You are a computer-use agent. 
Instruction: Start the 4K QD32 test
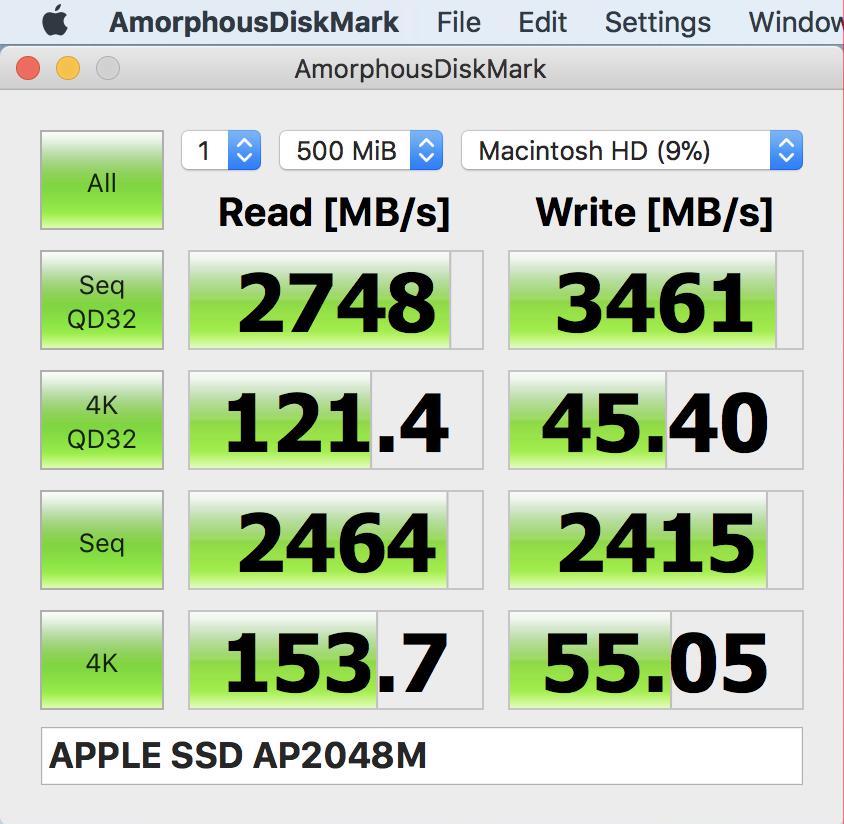(102, 420)
